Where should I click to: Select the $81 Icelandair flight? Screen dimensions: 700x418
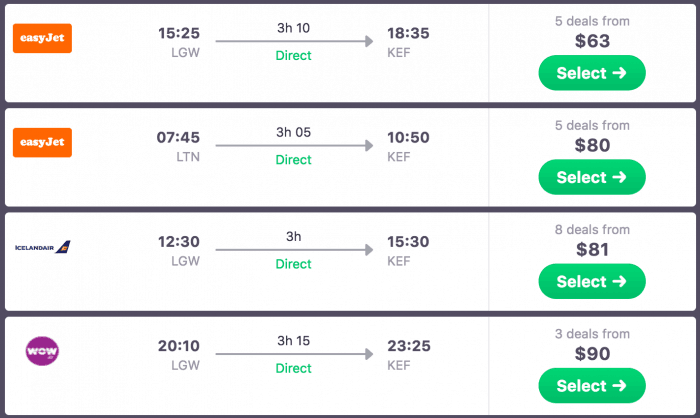(x=591, y=281)
